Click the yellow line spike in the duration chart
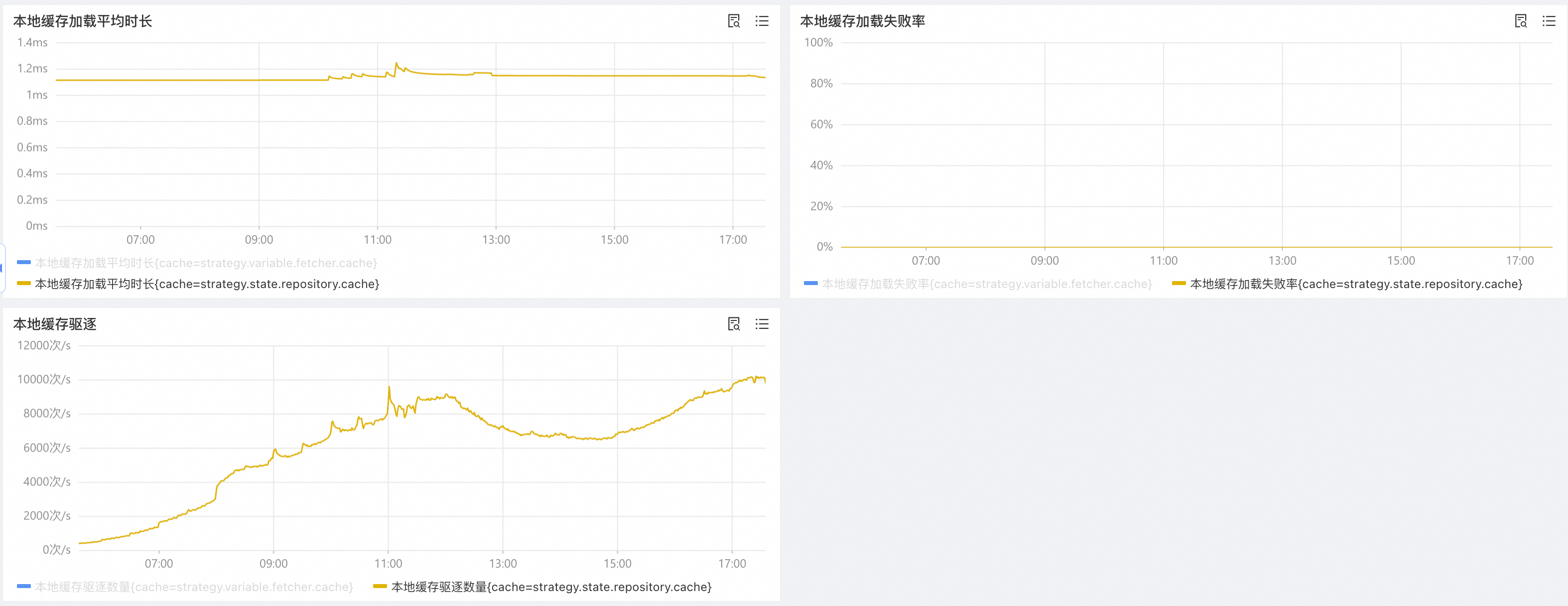 pyautogui.click(x=397, y=64)
